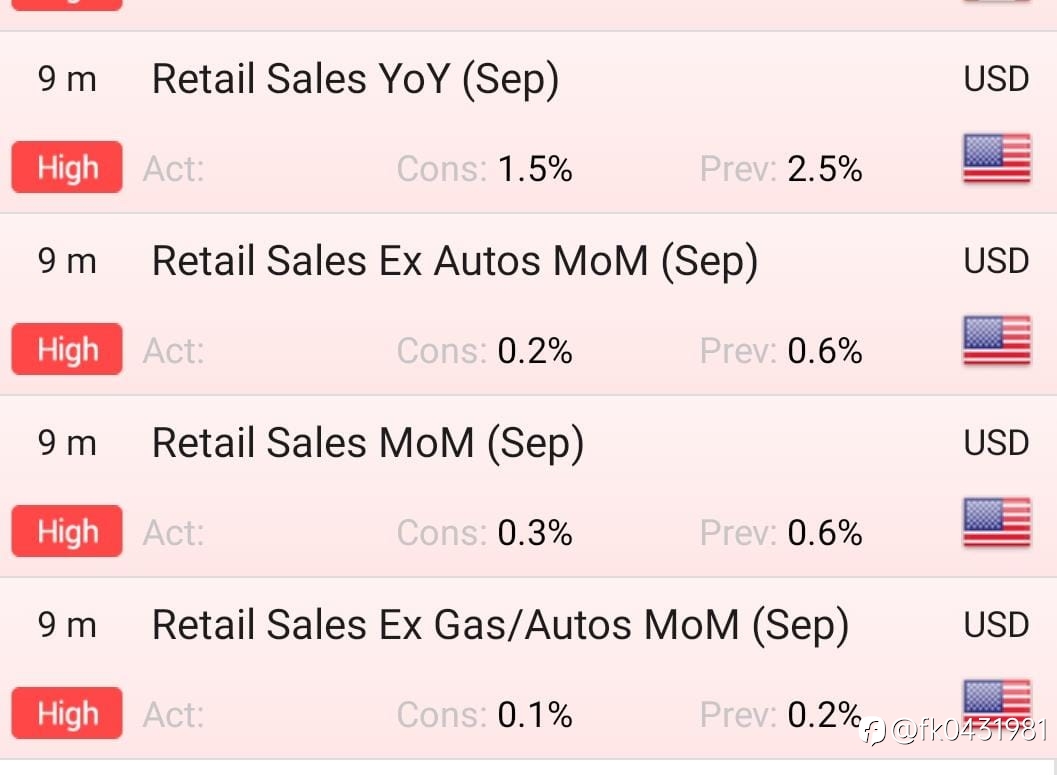Select consensus 1.5% value for Retail Sales YoY
1057x775 pixels.
535,168
